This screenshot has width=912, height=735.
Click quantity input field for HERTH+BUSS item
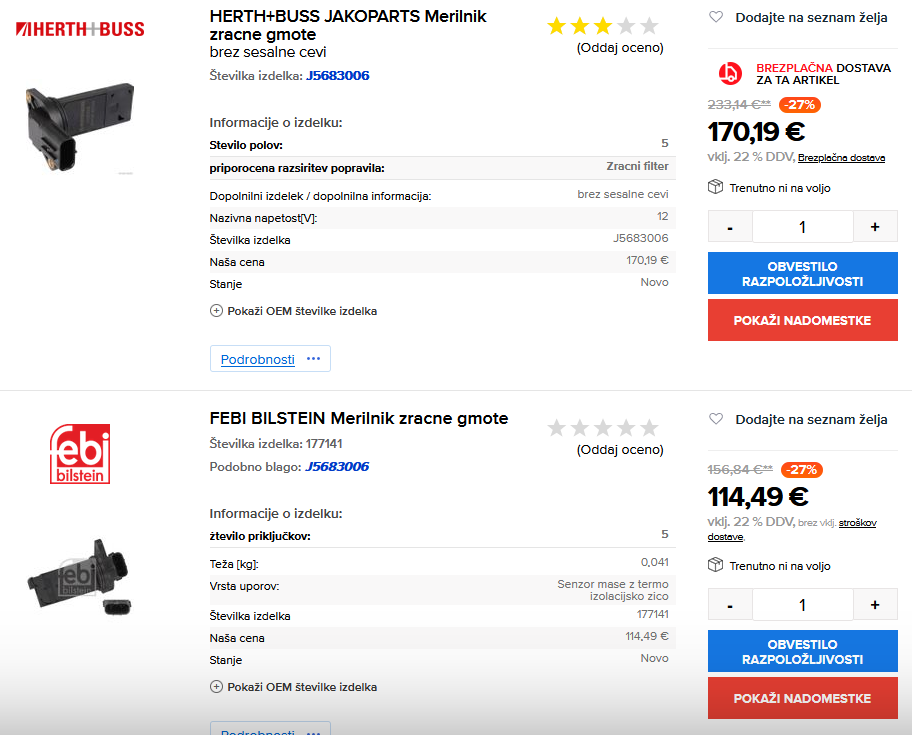[x=803, y=227]
